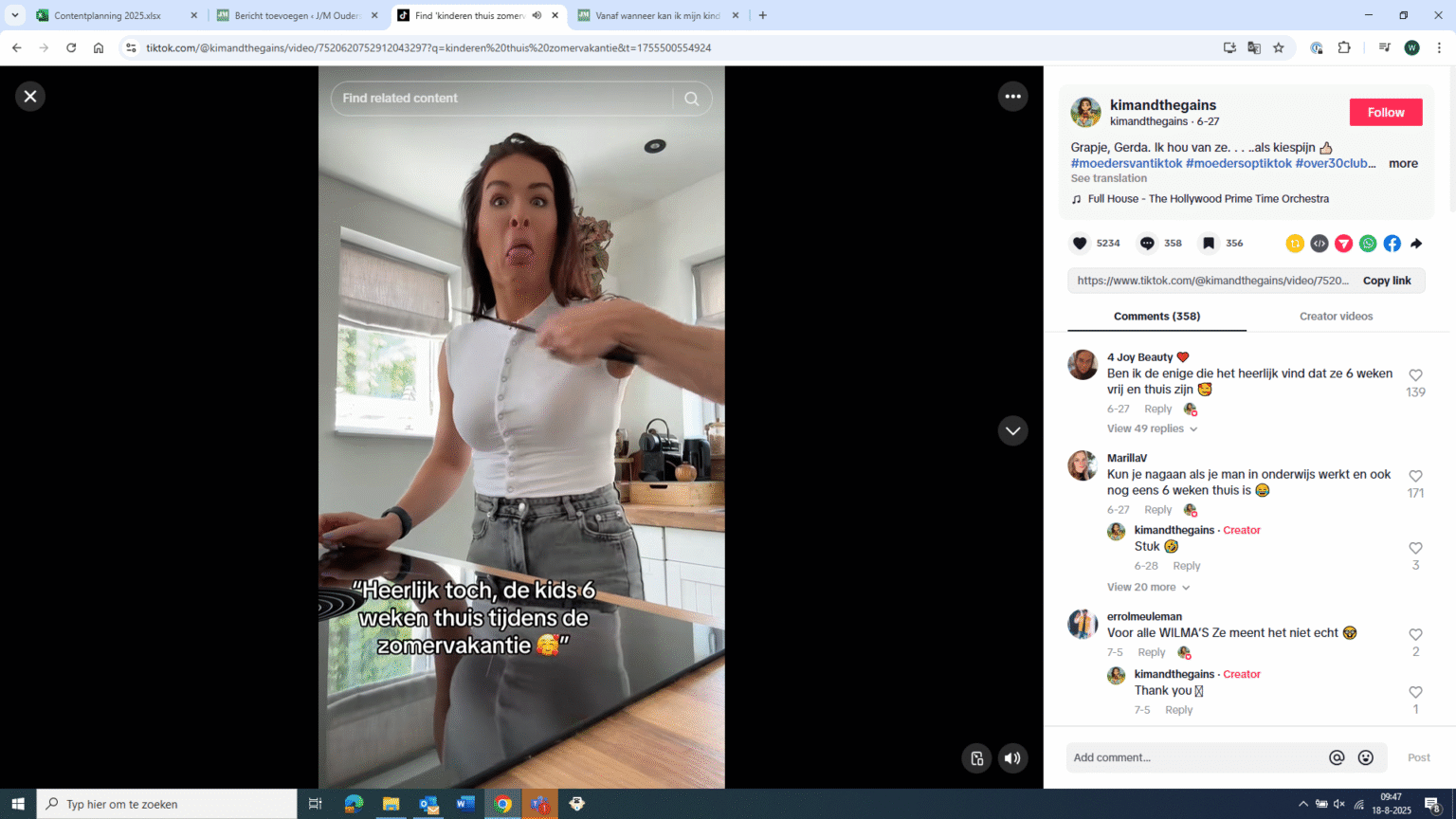Open more share options arrow
The height and width of the screenshot is (819, 1456).
pyautogui.click(x=1416, y=244)
